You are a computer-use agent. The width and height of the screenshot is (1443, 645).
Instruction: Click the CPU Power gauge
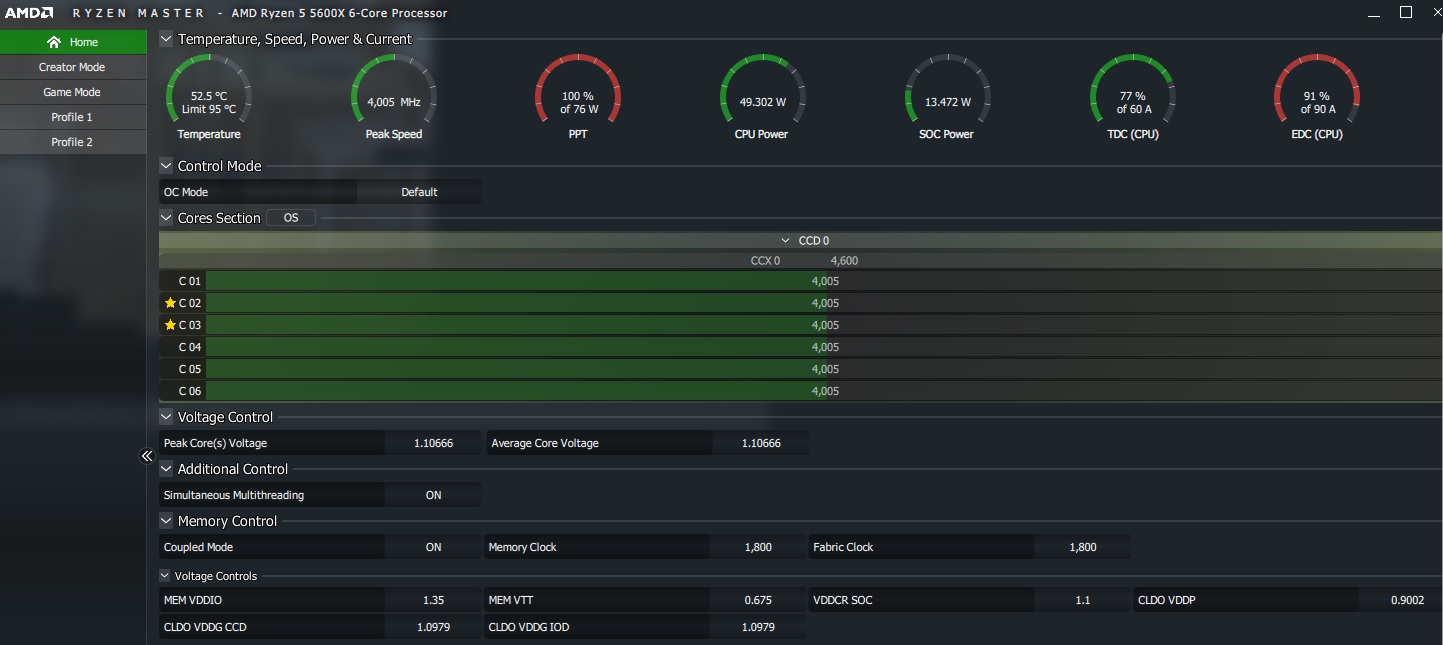pos(762,97)
